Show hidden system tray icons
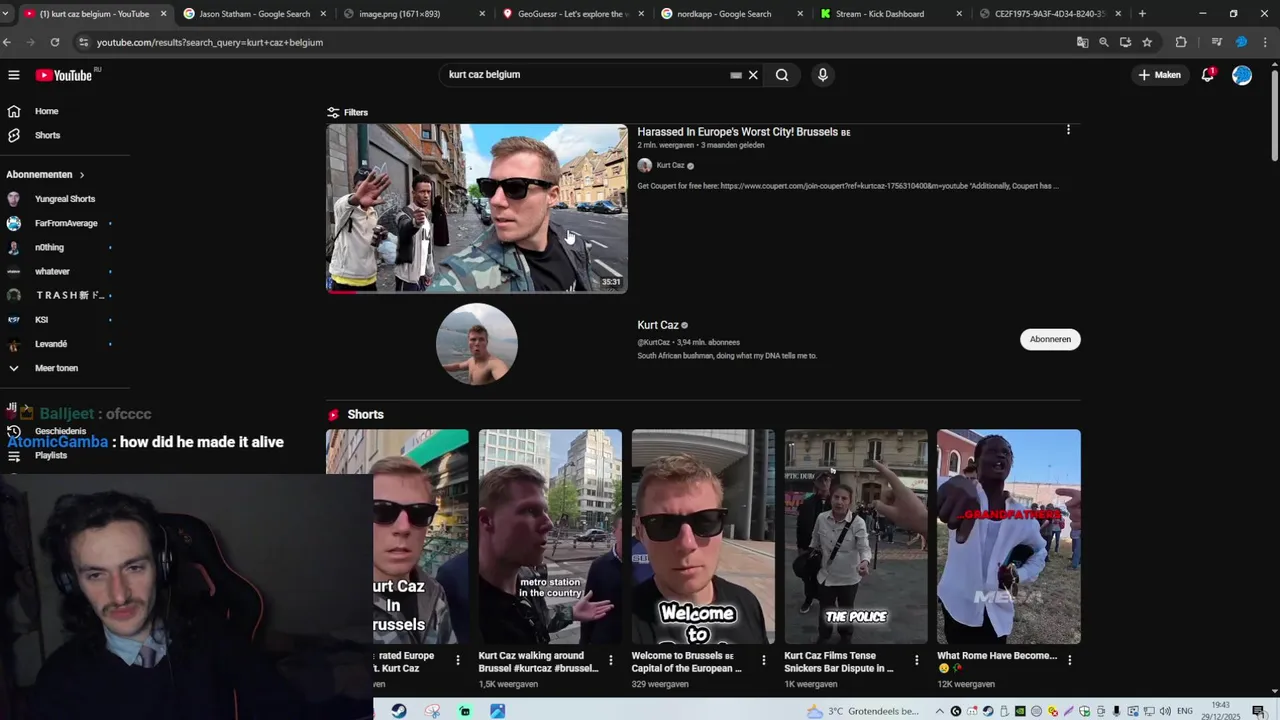 tap(939, 711)
